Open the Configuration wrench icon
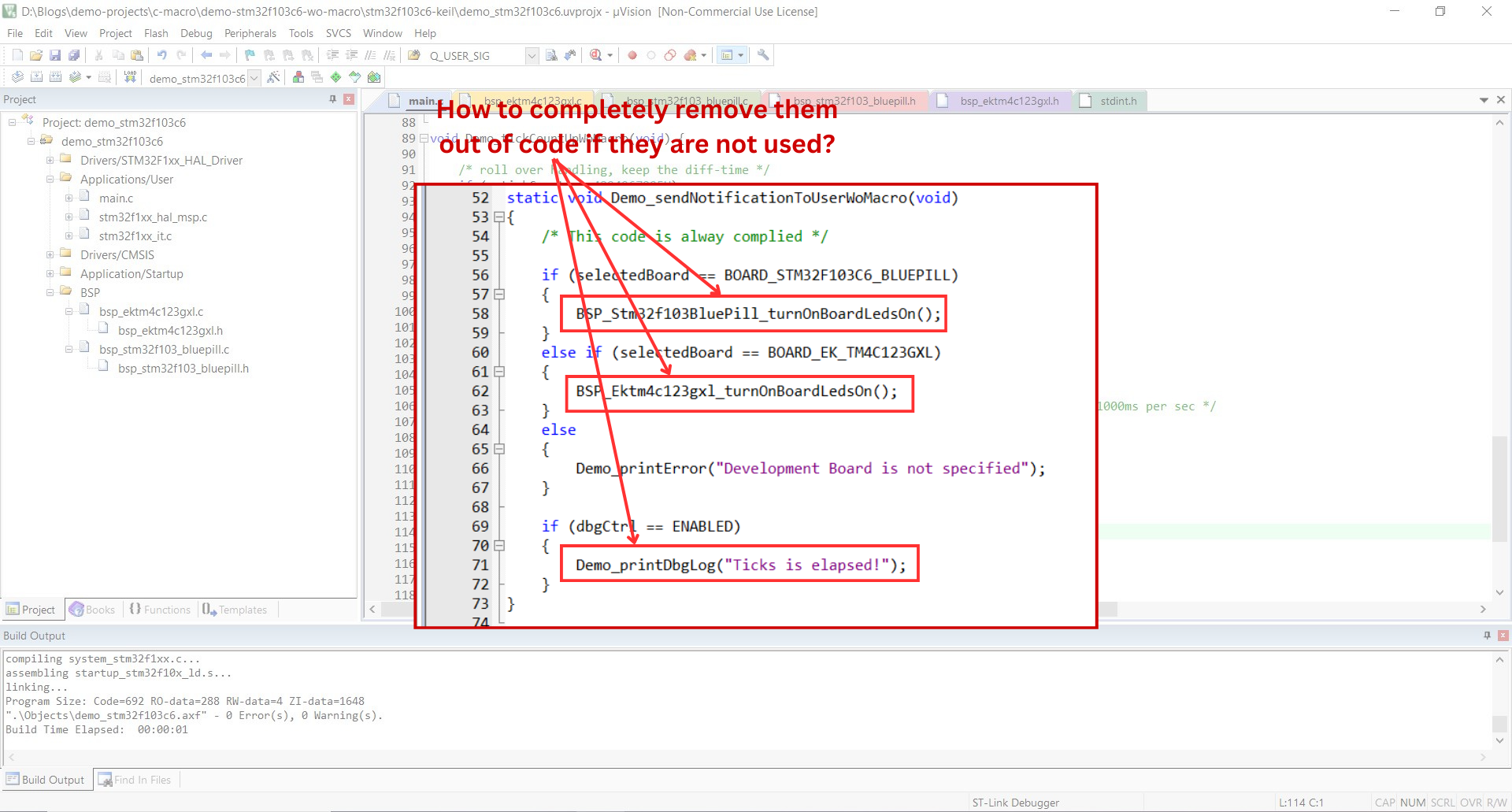This screenshot has height=812, width=1512. tap(762, 55)
